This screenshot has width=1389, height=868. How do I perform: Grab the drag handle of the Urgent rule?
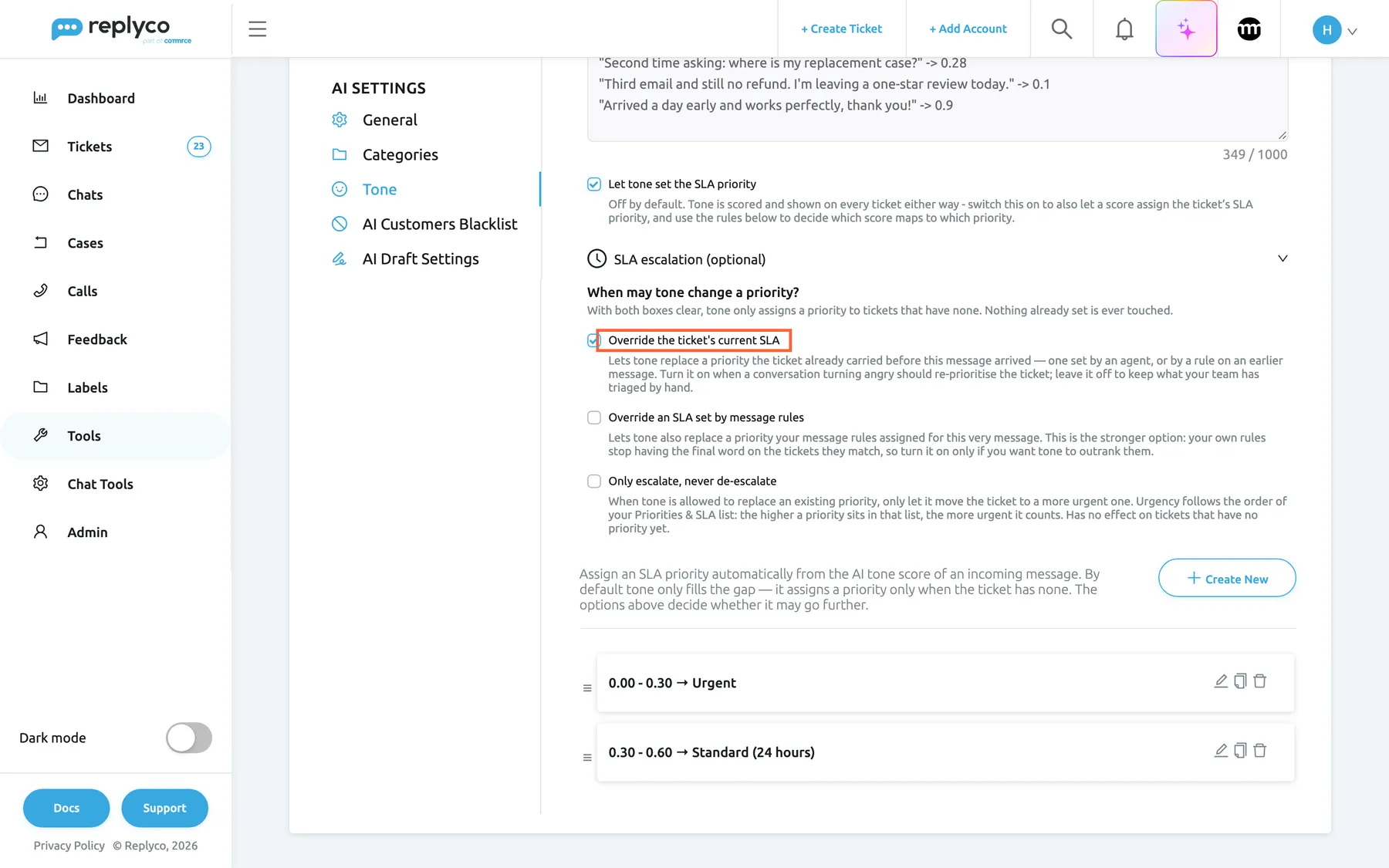587,687
